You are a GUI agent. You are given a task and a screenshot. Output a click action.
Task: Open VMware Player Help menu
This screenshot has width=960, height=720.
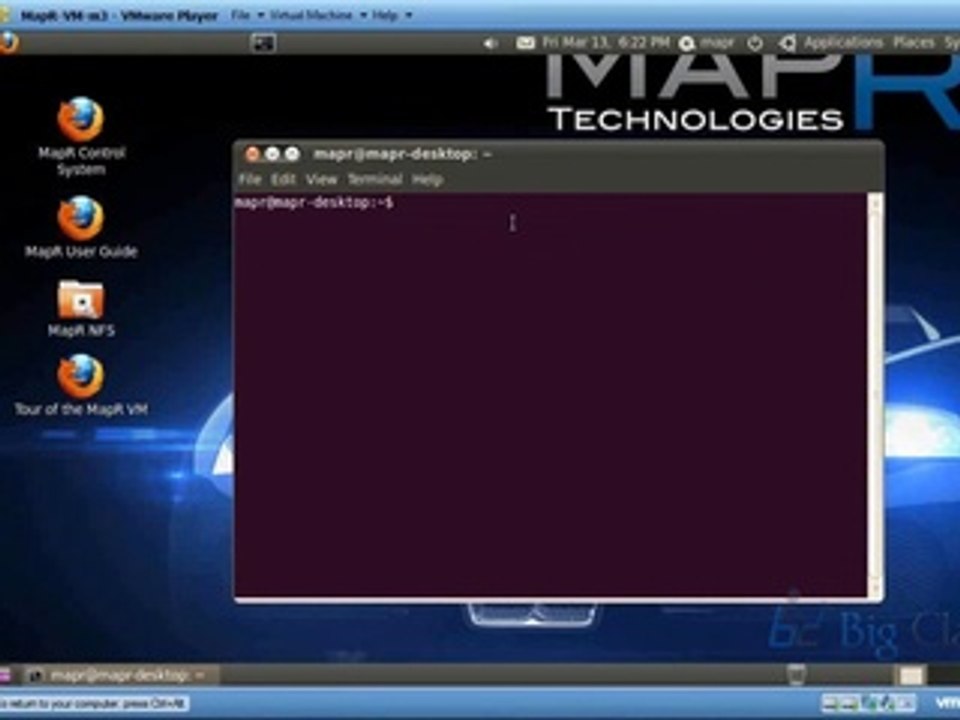tap(392, 15)
